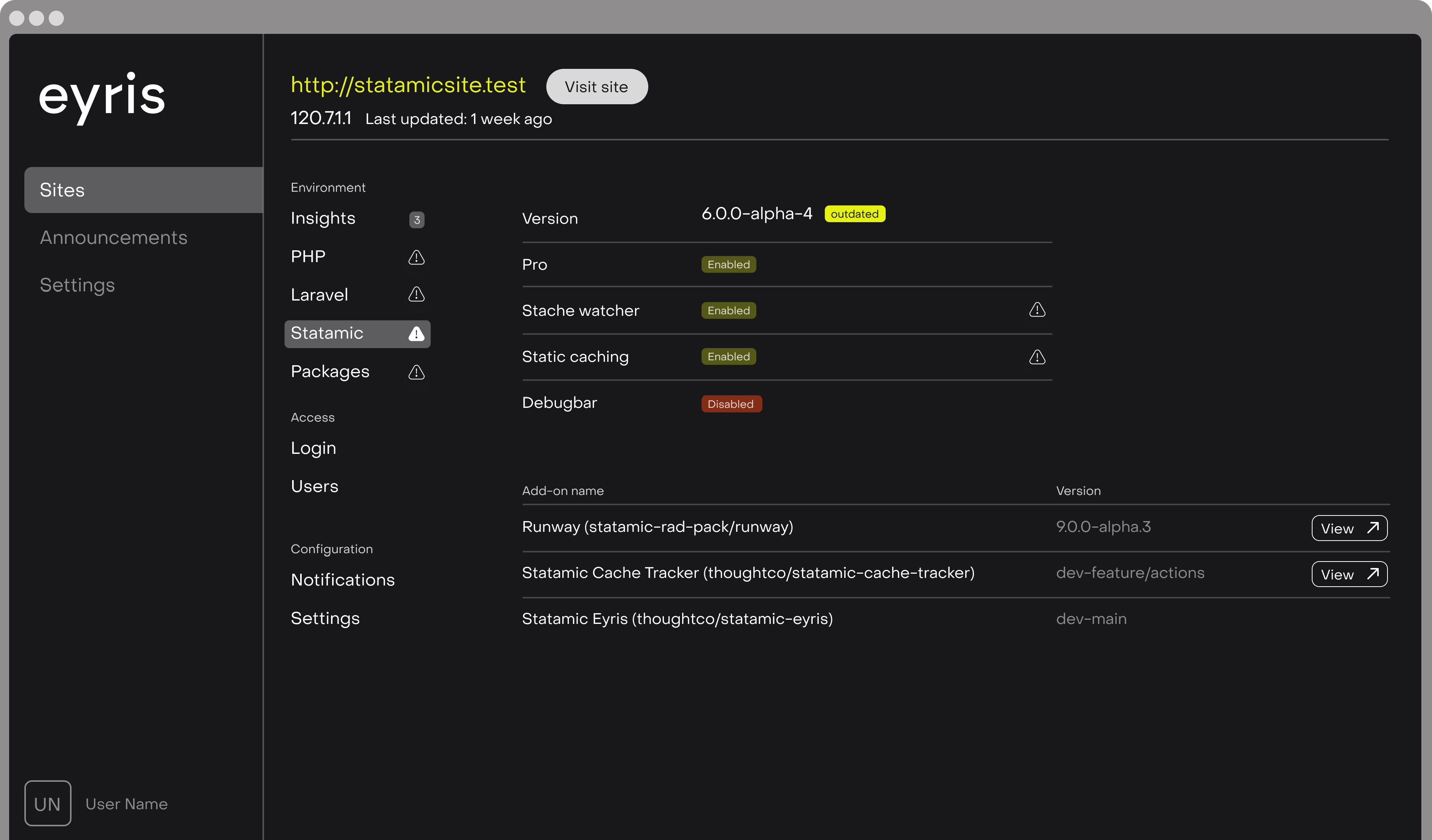
Task: Click the warning icon on the Statamic tab
Action: point(417,334)
